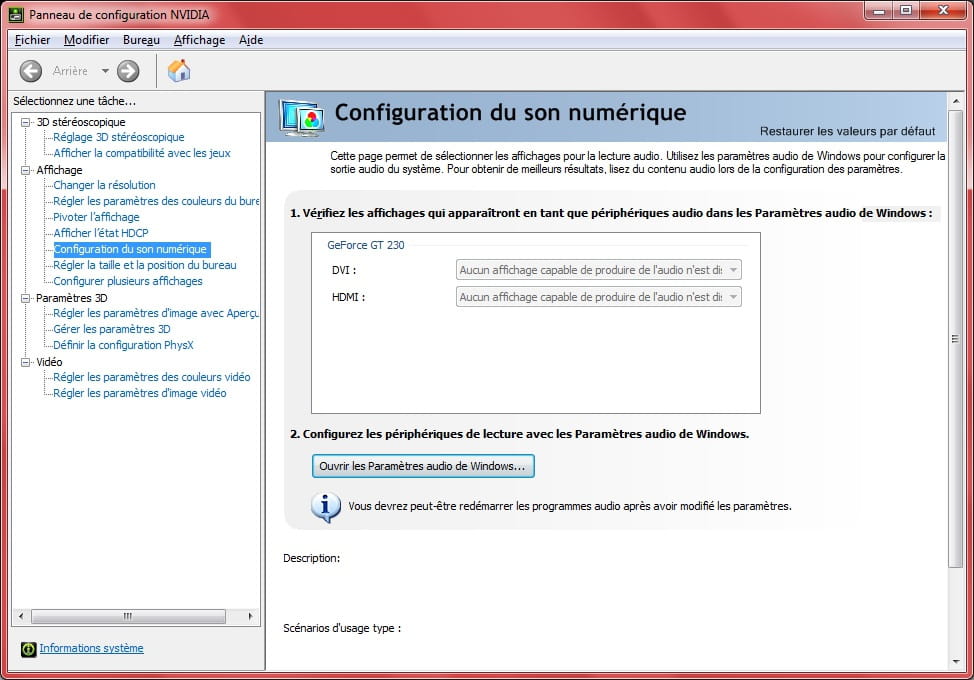Select Afficher la compatibilité avec les jeux
The width and height of the screenshot is (974, 680).
point(142,153)
